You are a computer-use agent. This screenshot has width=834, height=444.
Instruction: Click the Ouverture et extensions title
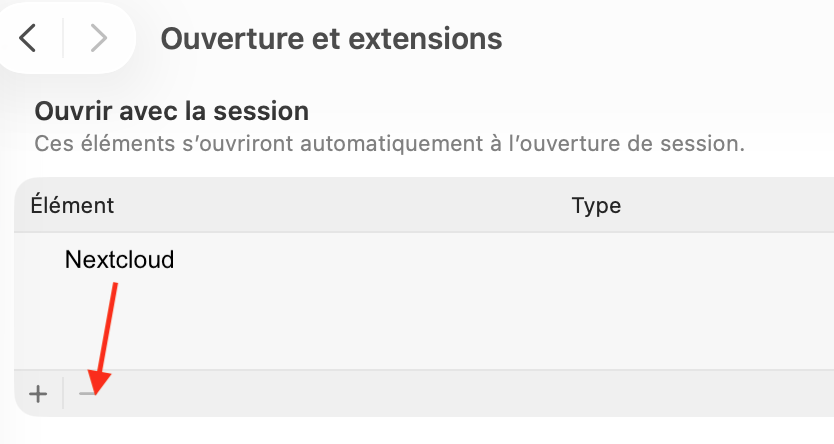(x=331, y=39)
